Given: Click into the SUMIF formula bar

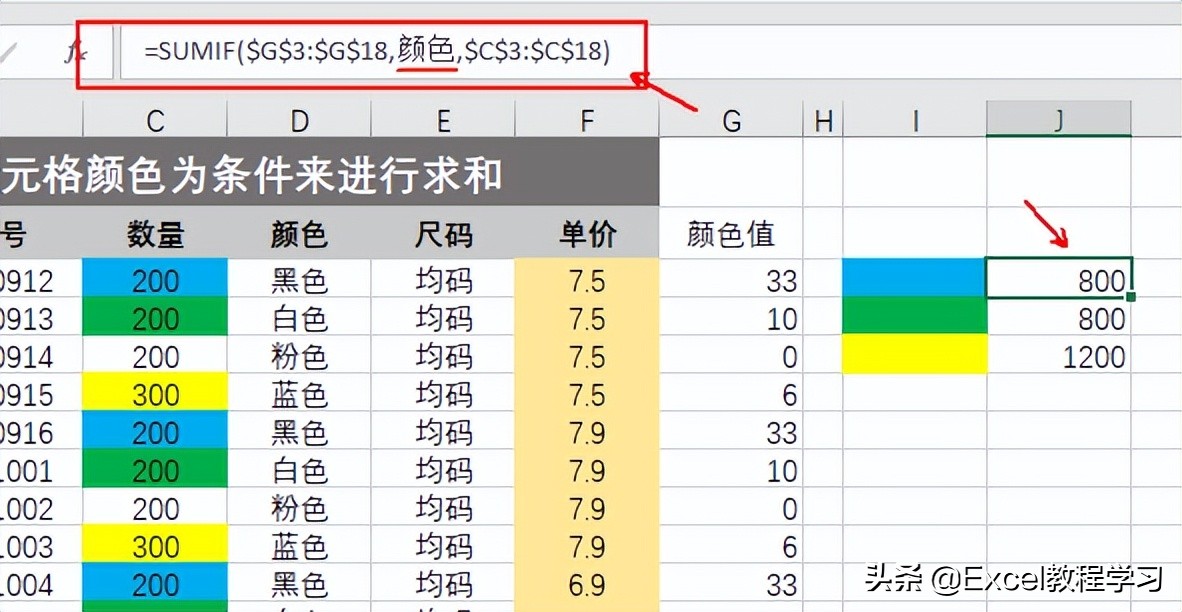Looking at the screenshot, I should click(651, 53).
